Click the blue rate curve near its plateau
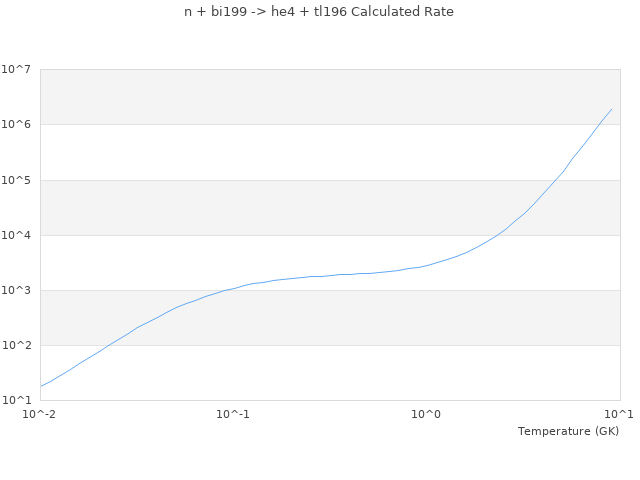This screenshot has height=480, width=640. click(x=330, y=275)
